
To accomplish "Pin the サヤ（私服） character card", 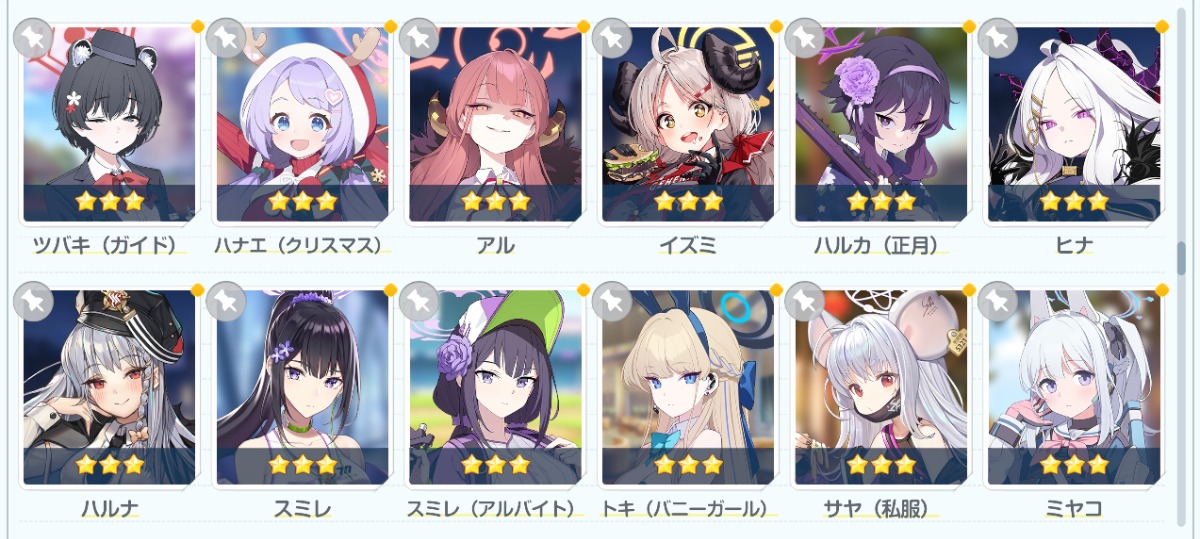I will (805, 301).
